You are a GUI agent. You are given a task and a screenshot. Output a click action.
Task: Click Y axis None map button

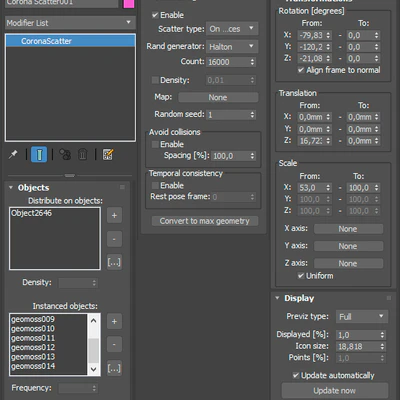(348, 246)
